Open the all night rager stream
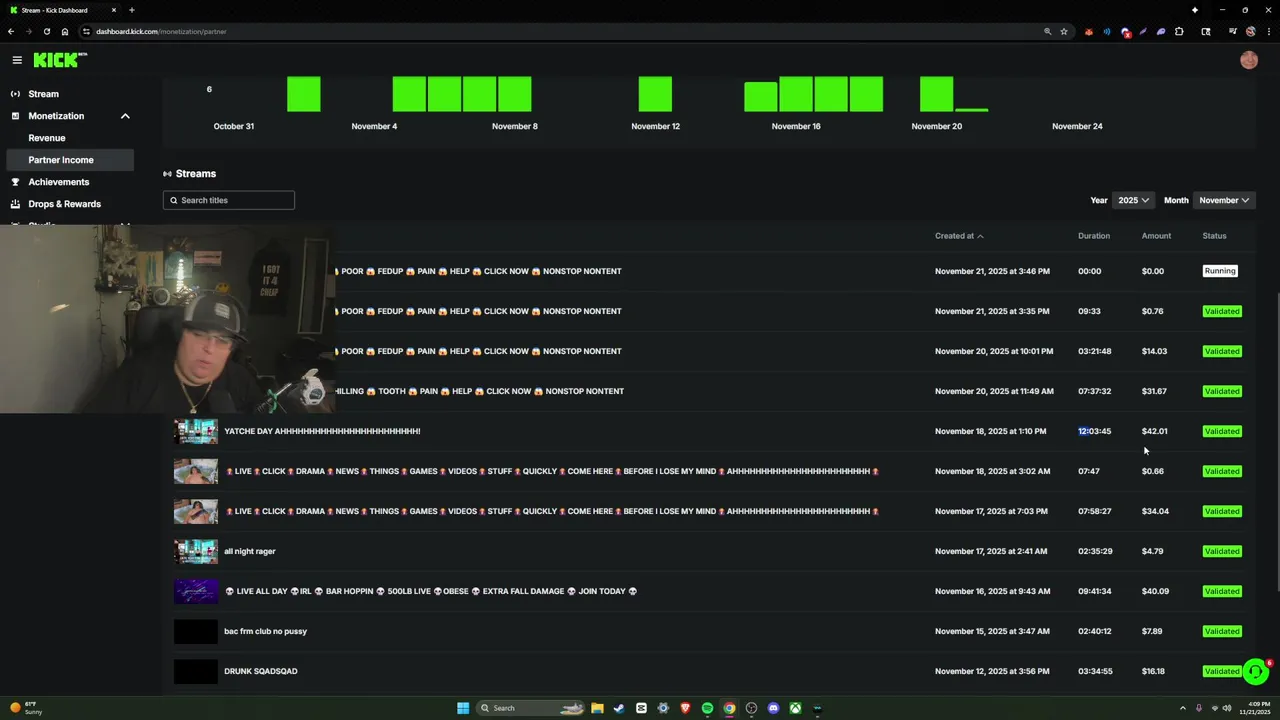Viewport: 1280px width, 720px height. [250, 551]
